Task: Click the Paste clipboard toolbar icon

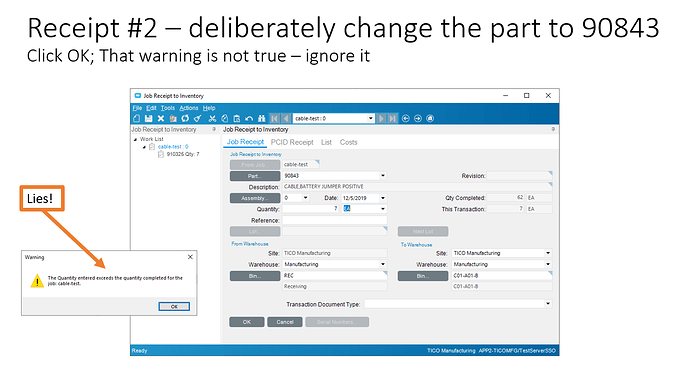Action: [237, 118]
